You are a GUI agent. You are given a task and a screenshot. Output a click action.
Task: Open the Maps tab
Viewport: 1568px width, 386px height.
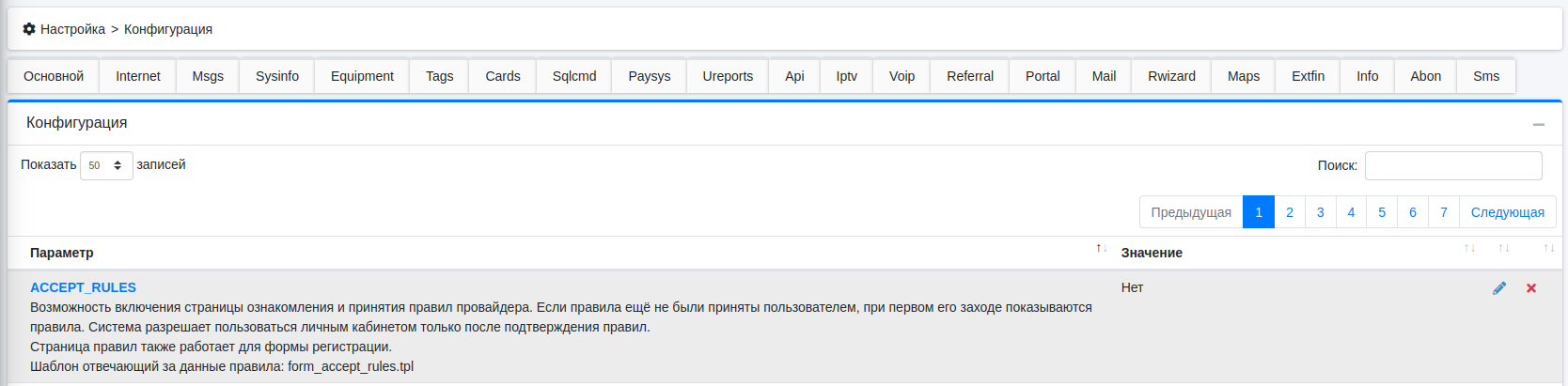1243,76
